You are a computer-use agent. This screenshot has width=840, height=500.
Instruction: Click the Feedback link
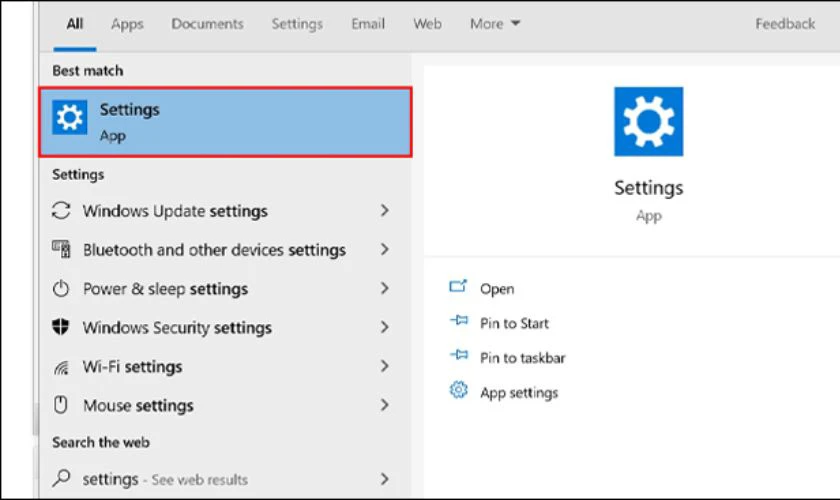[785, 24]
